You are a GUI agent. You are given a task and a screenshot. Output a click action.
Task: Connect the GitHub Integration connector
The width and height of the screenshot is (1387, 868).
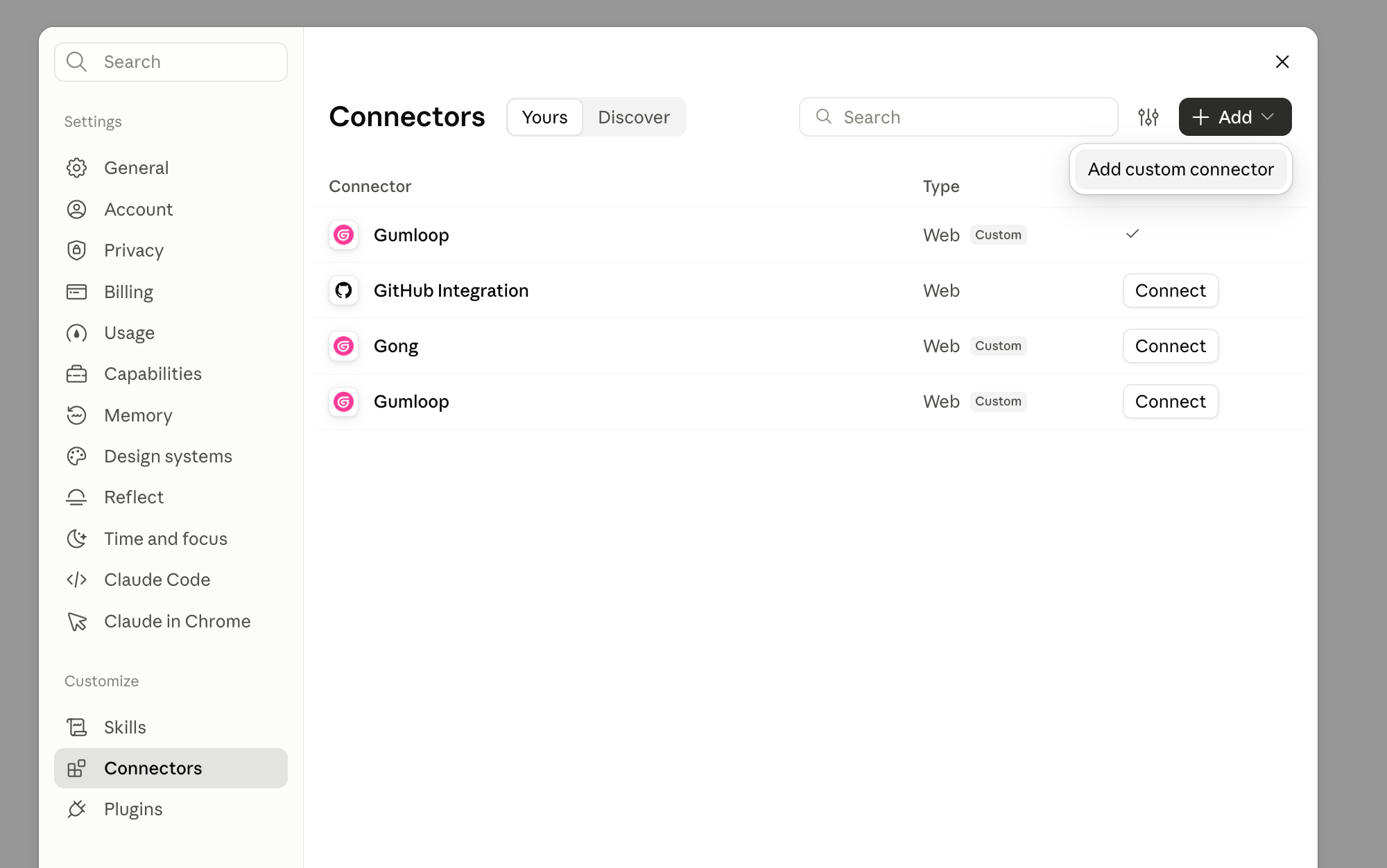tap(1171, 290)
